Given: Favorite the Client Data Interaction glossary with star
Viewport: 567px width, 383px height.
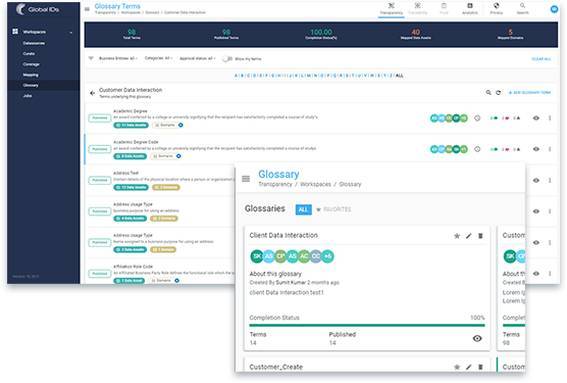Looking at the screenshot, I should point(457,236).
